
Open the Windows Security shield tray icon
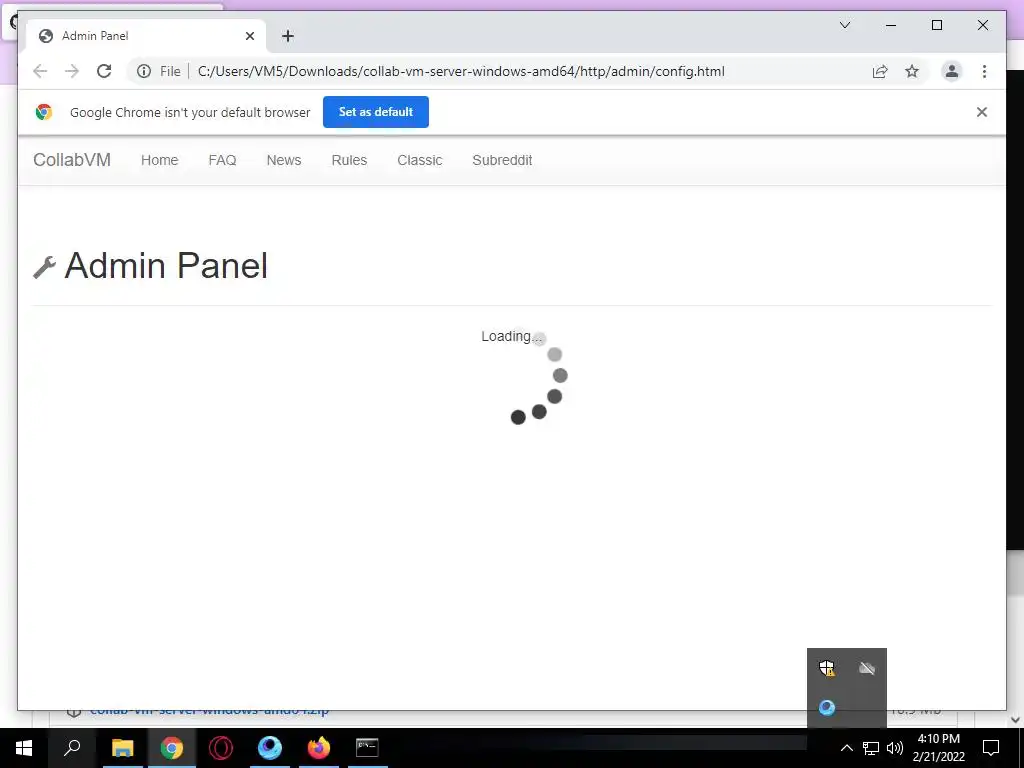[827, 667]
